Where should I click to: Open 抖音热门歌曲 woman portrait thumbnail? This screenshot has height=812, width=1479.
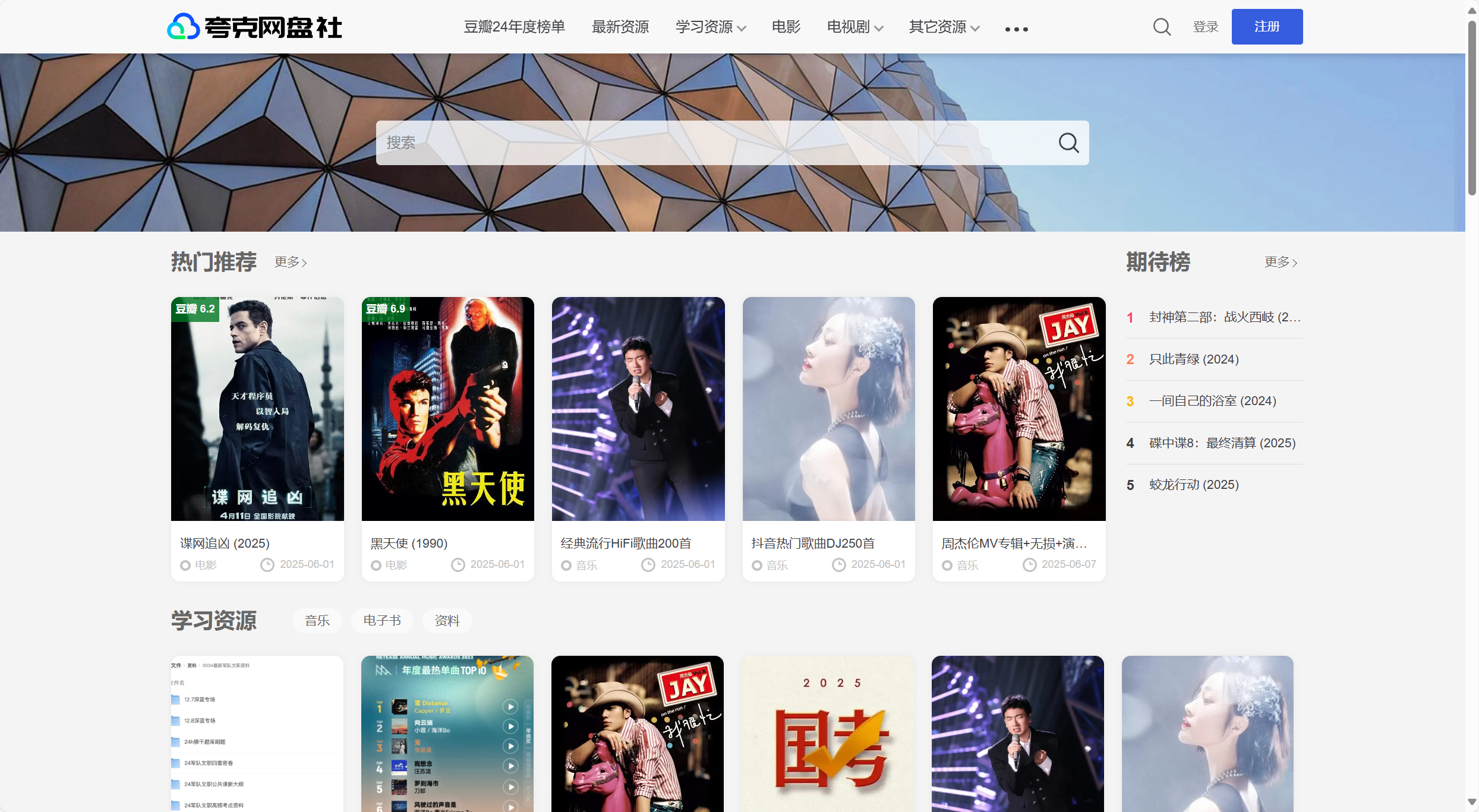tap(828, 409)
